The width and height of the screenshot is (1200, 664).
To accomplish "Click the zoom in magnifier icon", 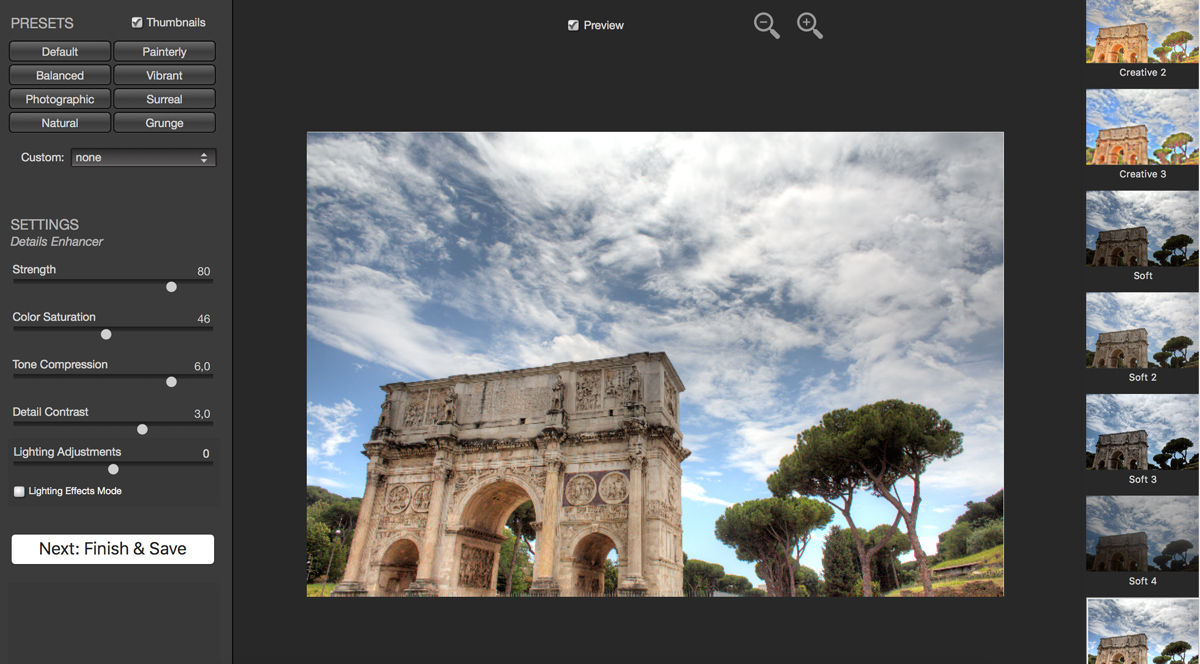I will click(x=809, y=25).
